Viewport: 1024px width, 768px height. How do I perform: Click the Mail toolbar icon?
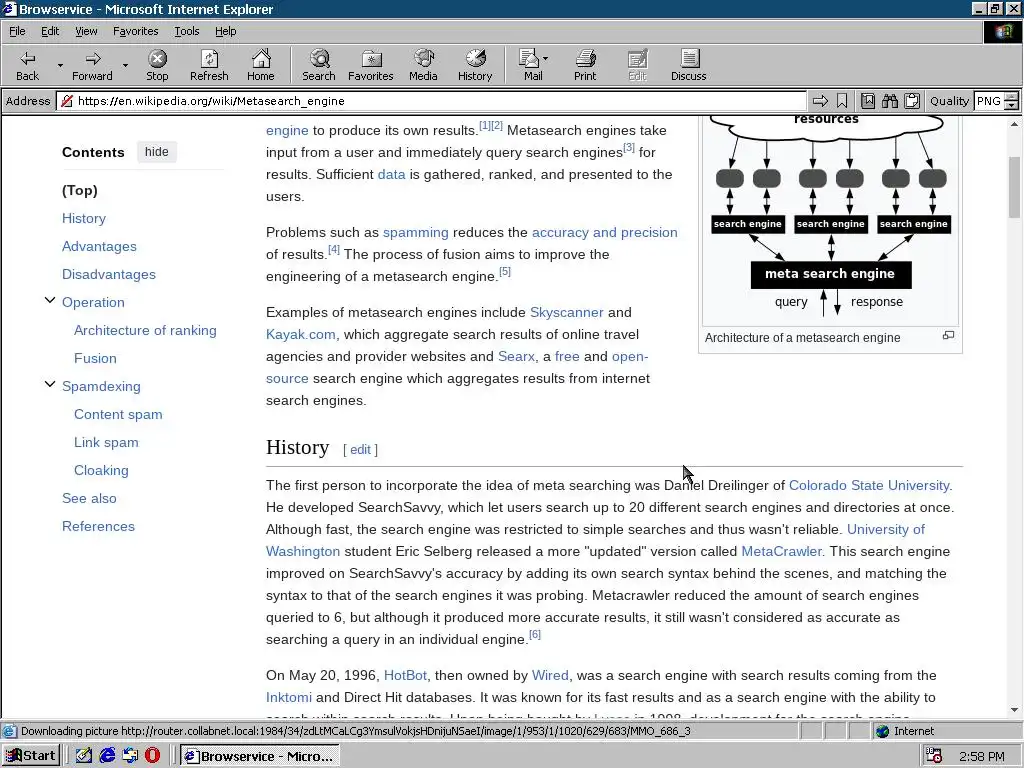[x=532, y=65]
